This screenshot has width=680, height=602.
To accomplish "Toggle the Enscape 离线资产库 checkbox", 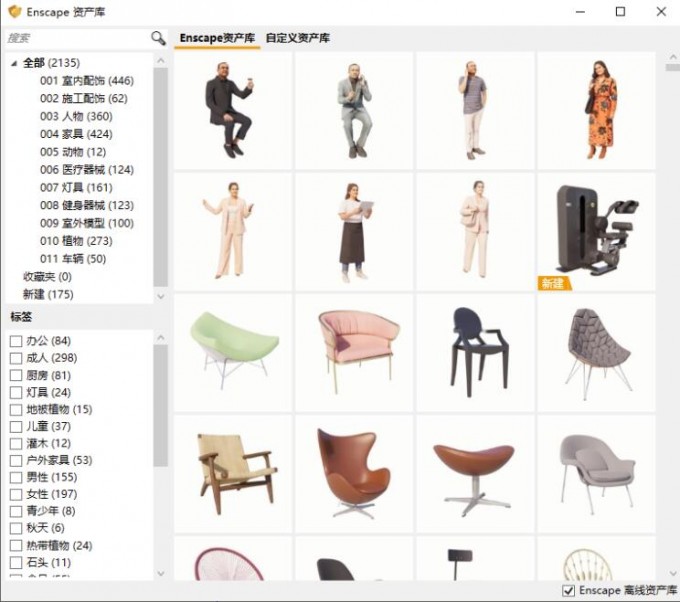I will [x=569, y=590].
